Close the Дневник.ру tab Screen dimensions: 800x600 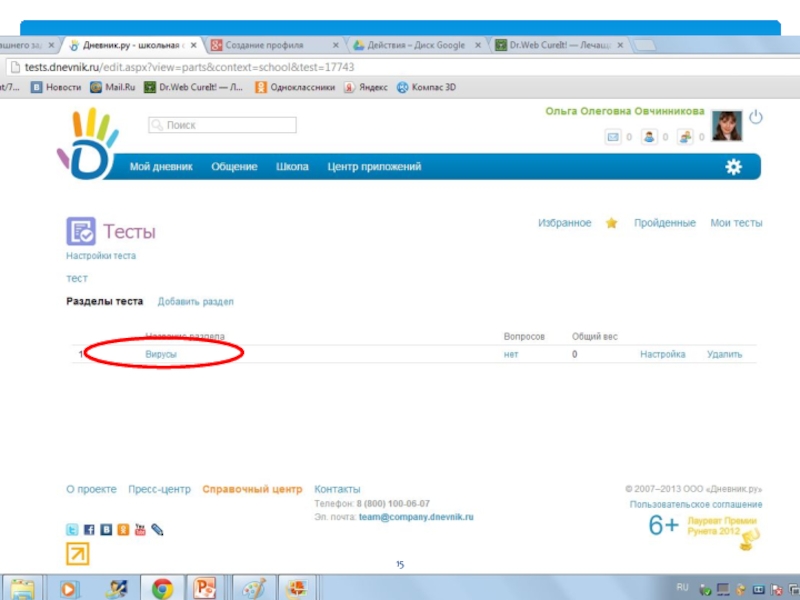[193, 45]
